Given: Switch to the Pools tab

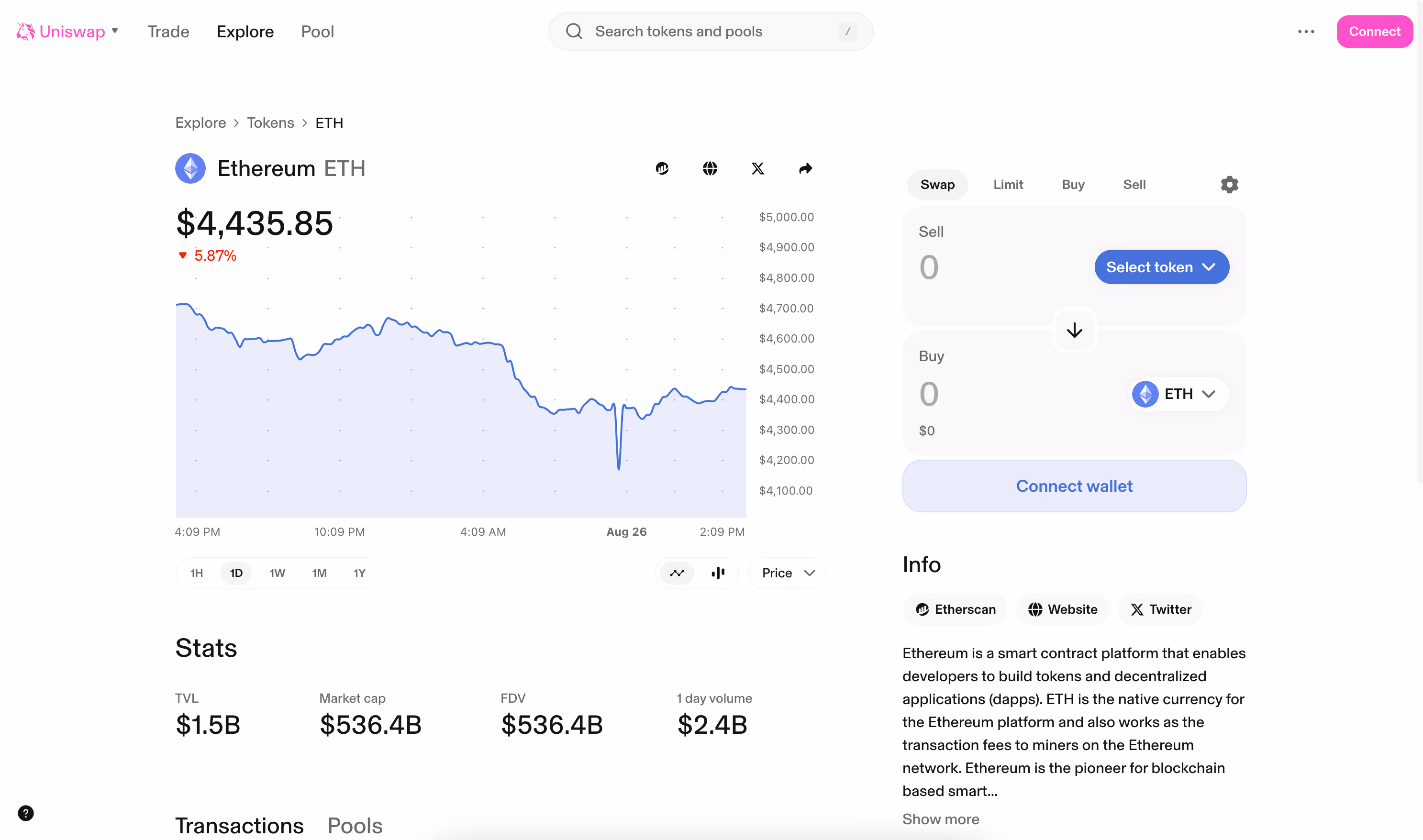Looking at the screenshot, I should point(355,826).
